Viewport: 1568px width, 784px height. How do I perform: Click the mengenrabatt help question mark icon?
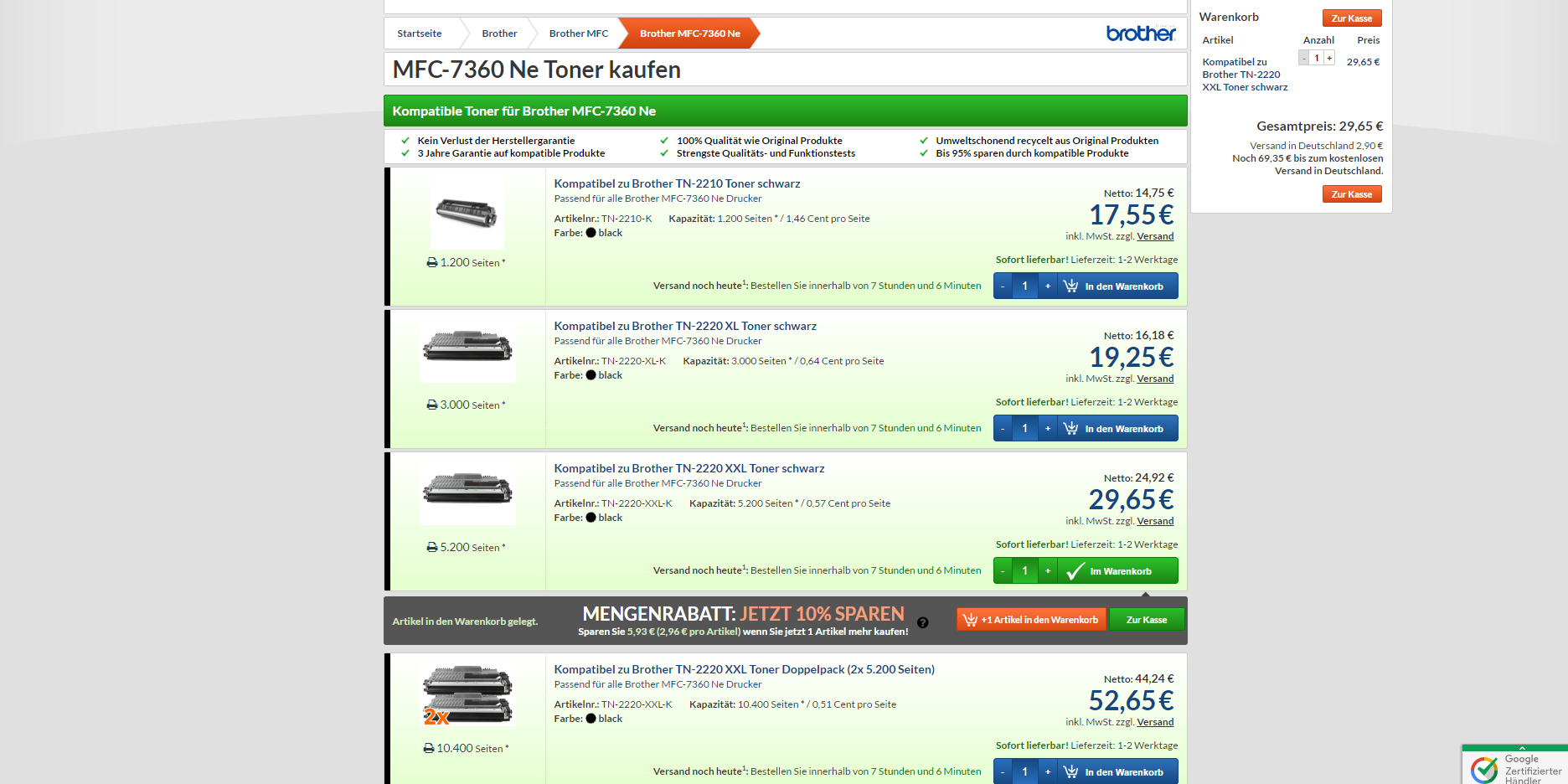click(922, 622)
